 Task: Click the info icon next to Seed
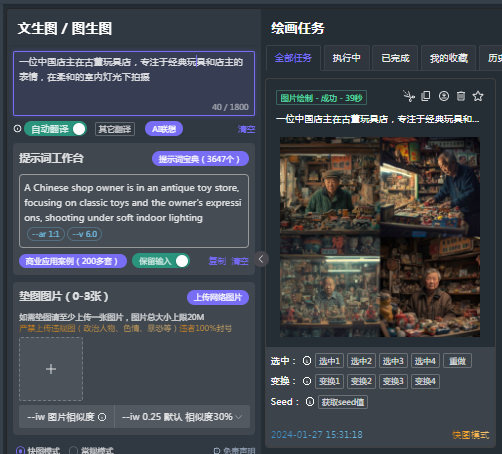[x=310, y=402]
